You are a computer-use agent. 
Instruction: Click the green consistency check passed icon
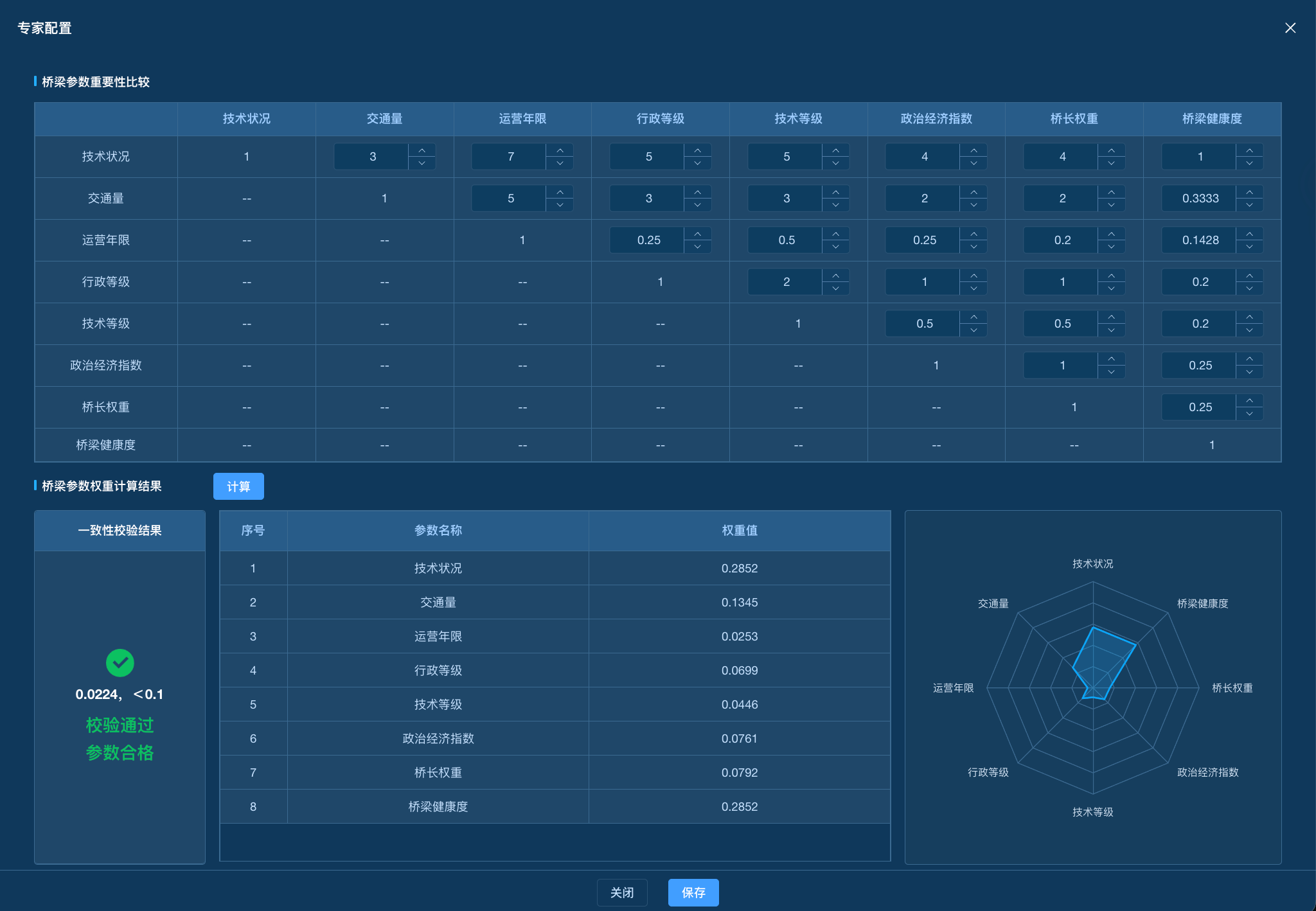click(120, 663)
